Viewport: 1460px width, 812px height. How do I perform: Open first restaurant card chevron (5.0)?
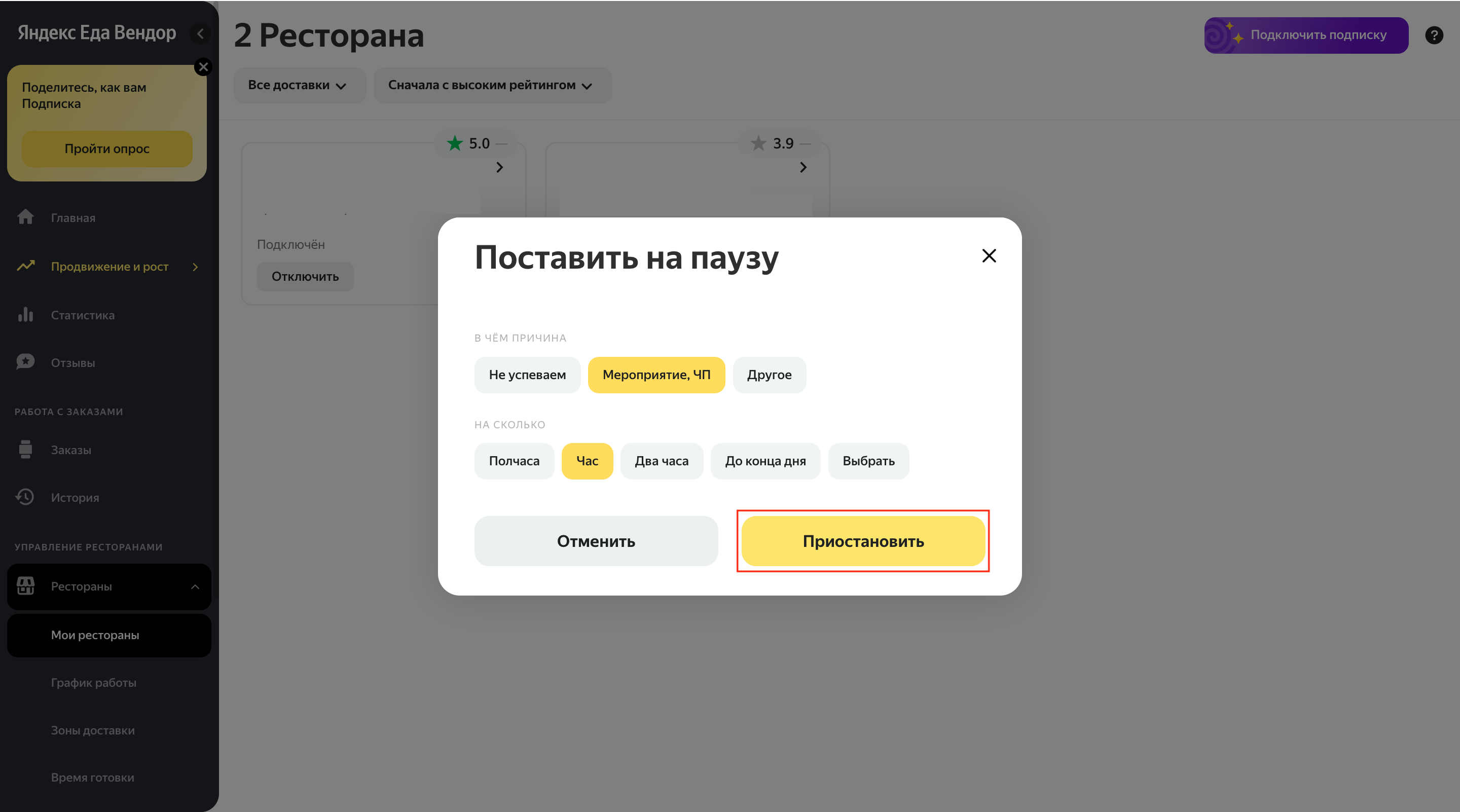[499, 167]
